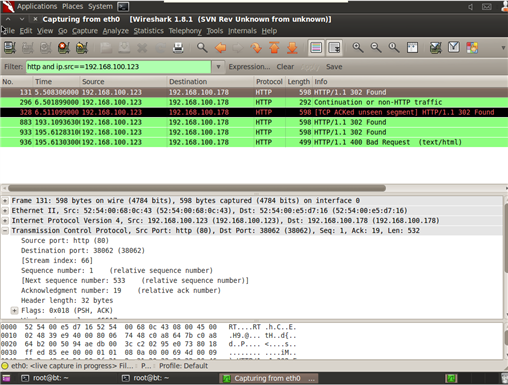508x385 pixels.
Task: Restart the running live capture
Action: (x=82, y=48)
